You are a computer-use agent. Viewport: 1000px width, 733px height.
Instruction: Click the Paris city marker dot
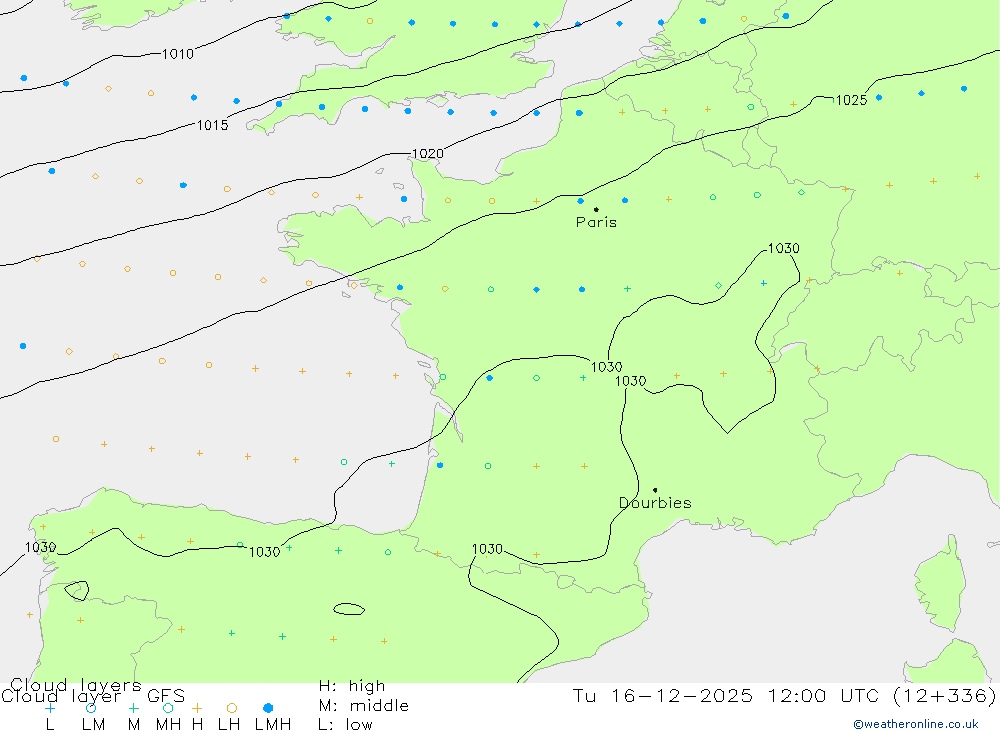[x=596, y=209]
